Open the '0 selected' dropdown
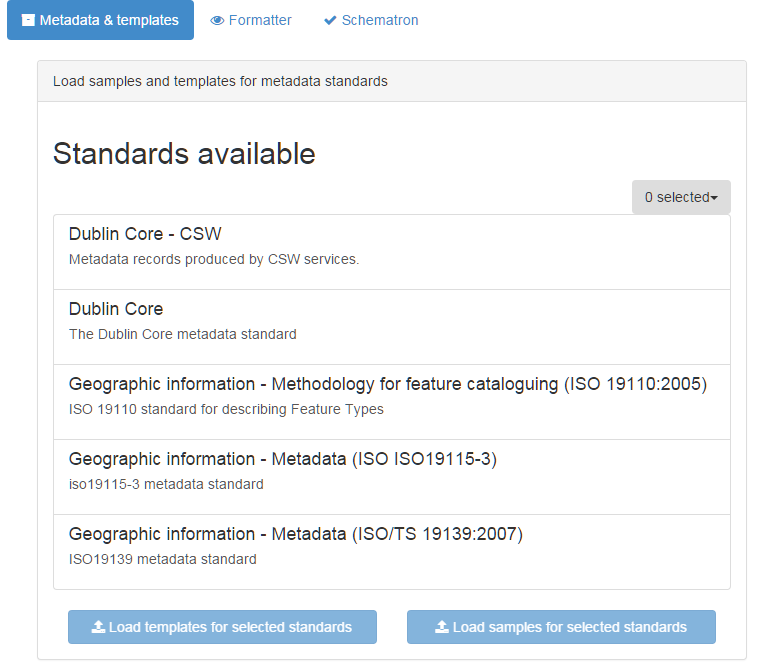 click(681, 197)
